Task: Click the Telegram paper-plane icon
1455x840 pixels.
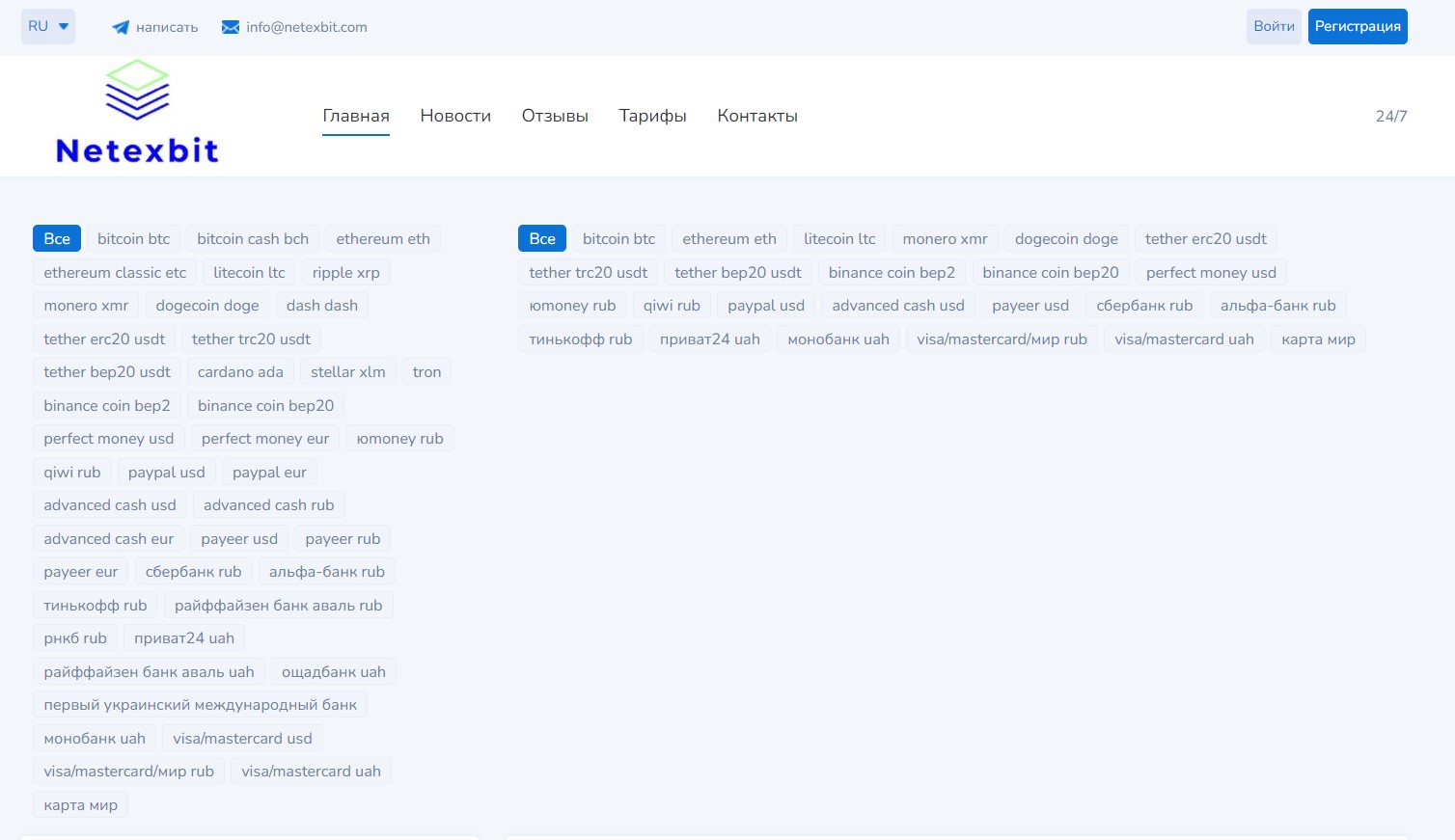Action: pos(121,27)
